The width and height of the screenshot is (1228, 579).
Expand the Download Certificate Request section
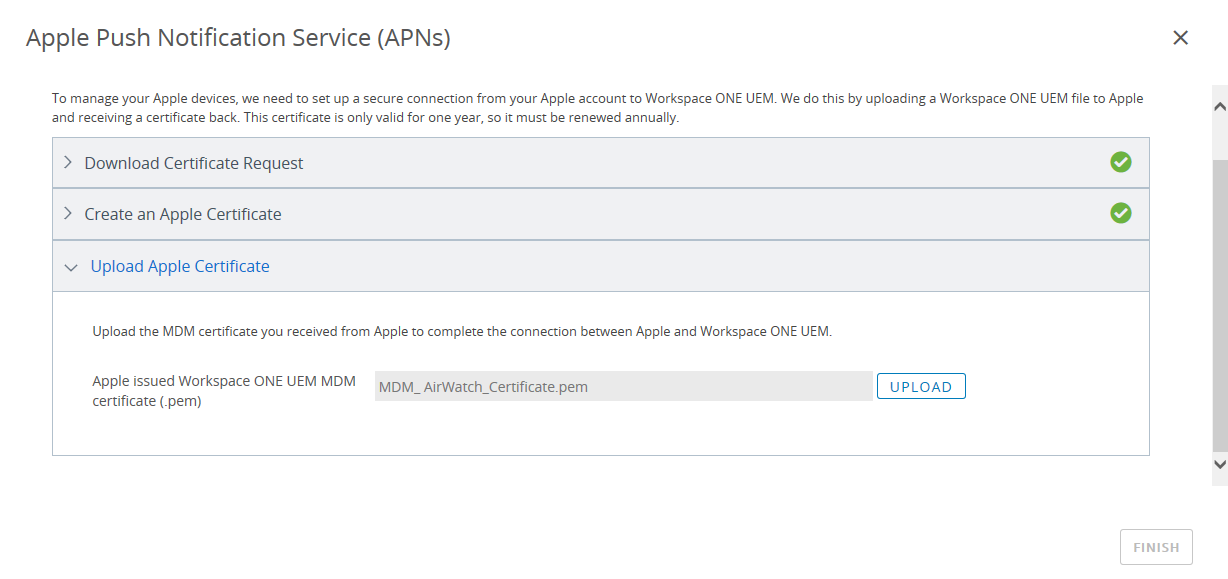68,162
